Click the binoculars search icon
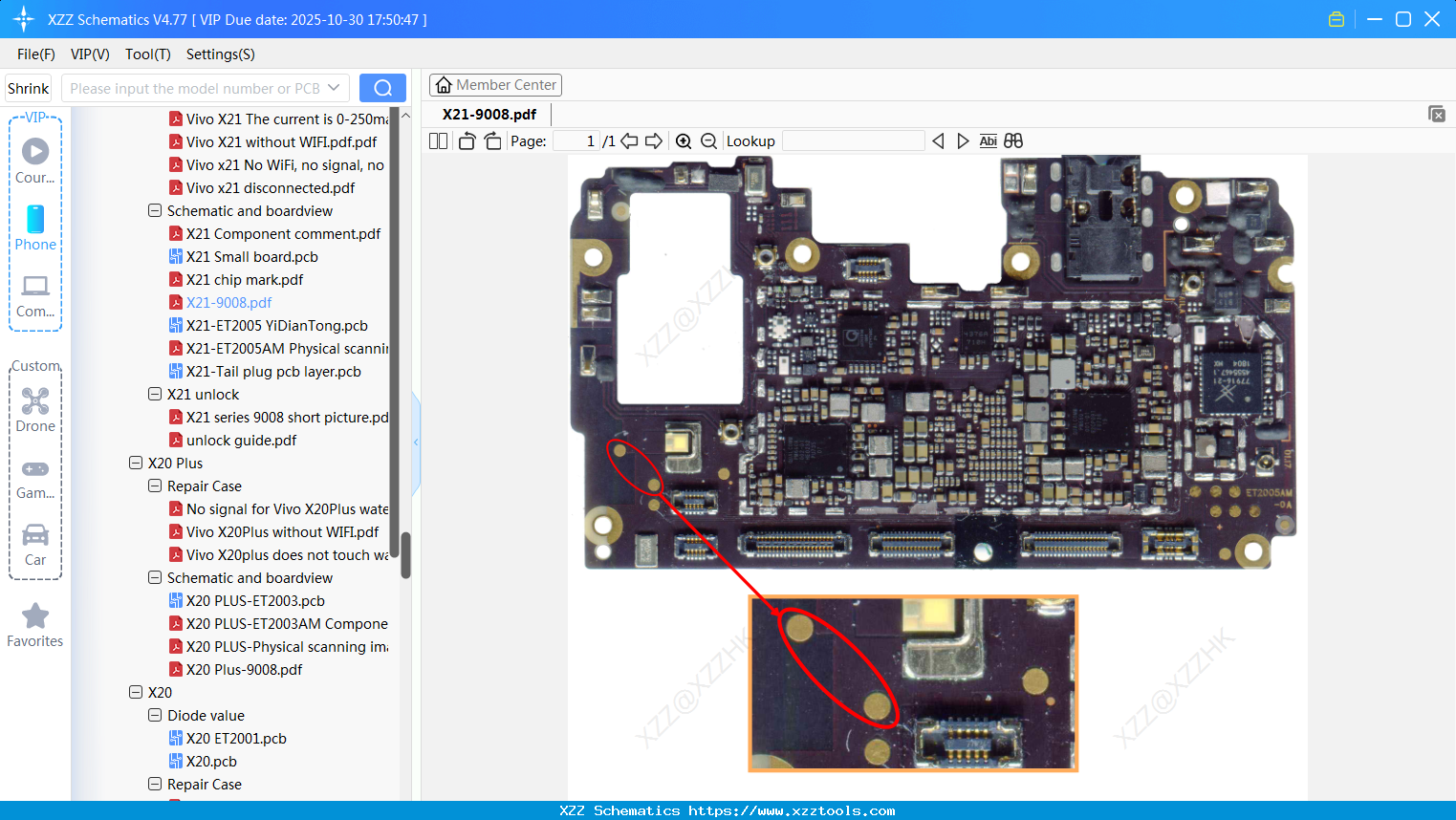 click(1013, 141)
